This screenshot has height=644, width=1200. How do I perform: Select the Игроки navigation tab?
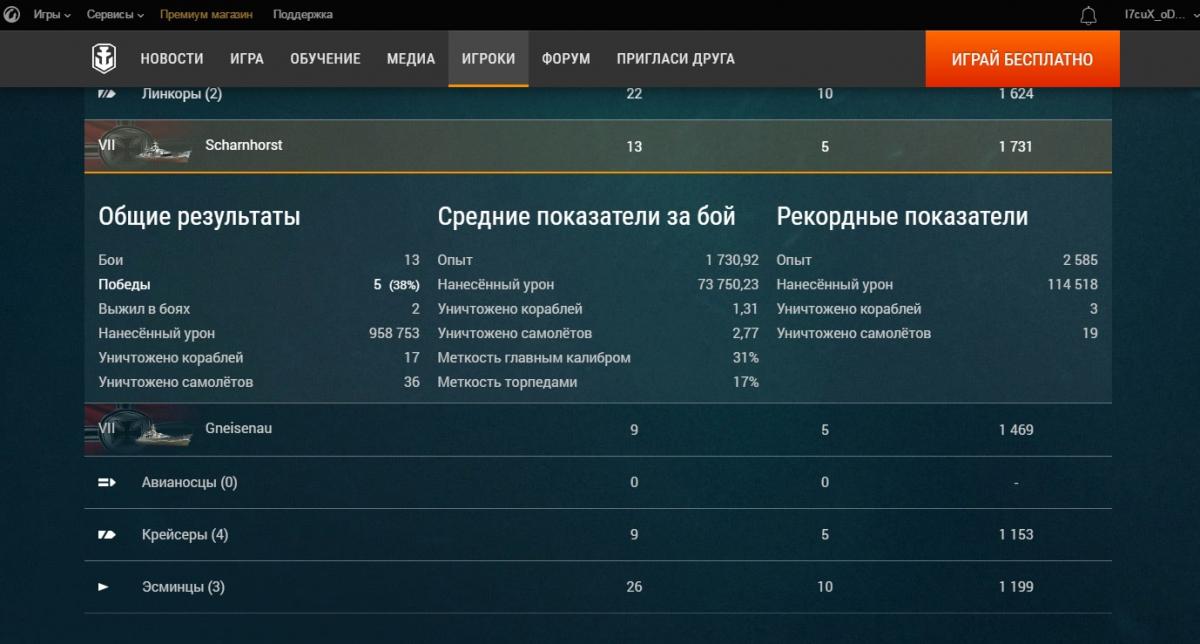[x=488, y=59]
